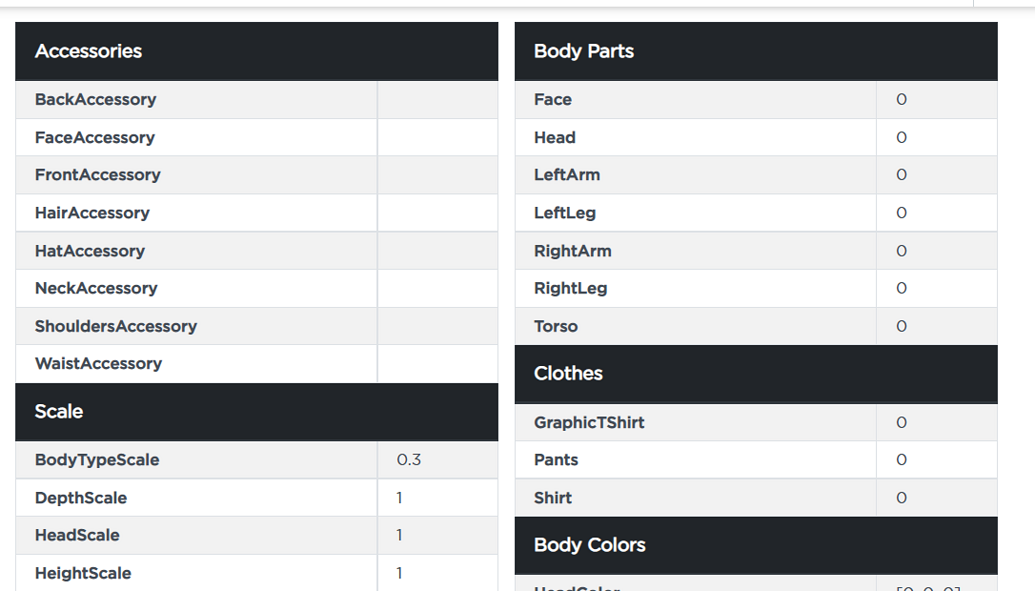1035x591 pixels.
Task: Select the BodyTypeScale value 0.3
Action: pos(409,460)
